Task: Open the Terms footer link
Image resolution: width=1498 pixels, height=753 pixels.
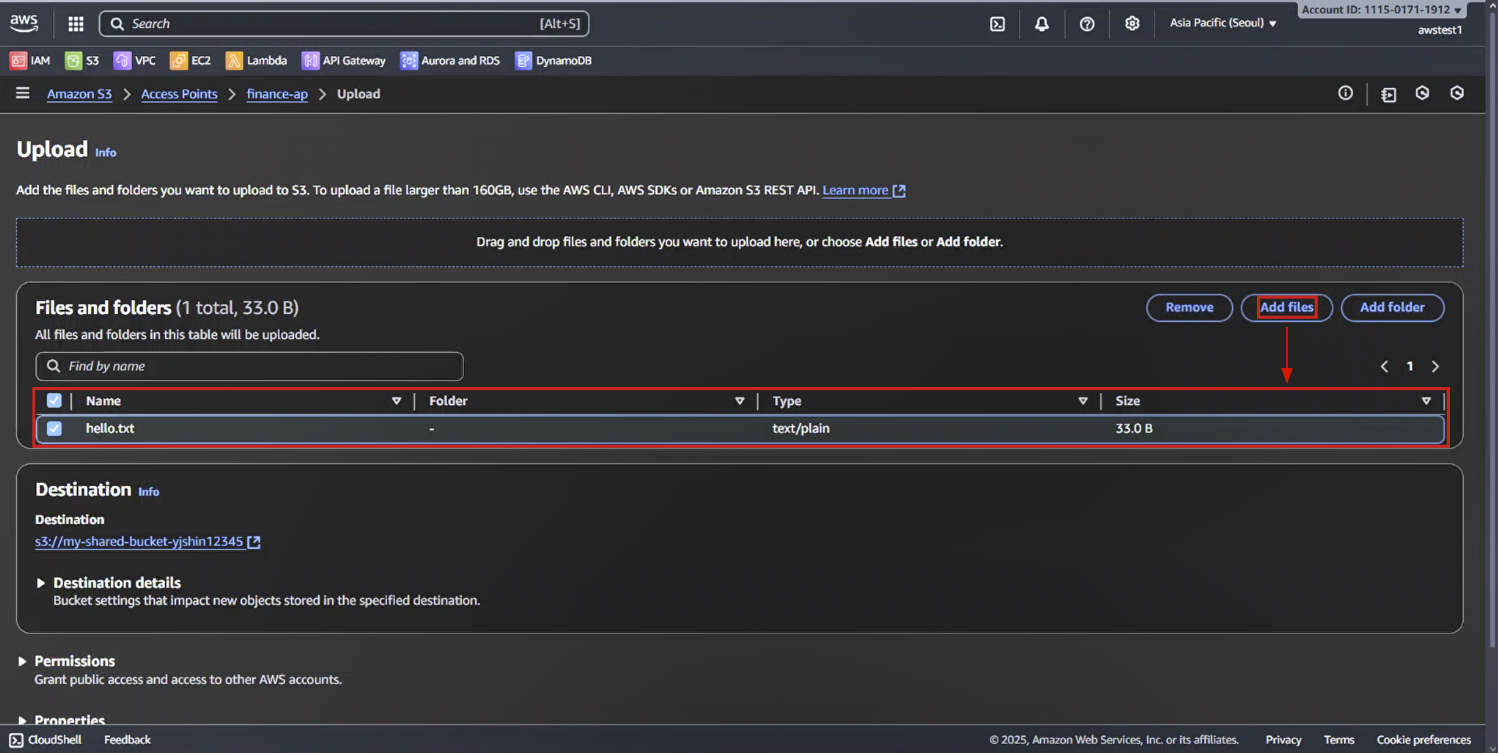Action: [x=1339, y=740]
